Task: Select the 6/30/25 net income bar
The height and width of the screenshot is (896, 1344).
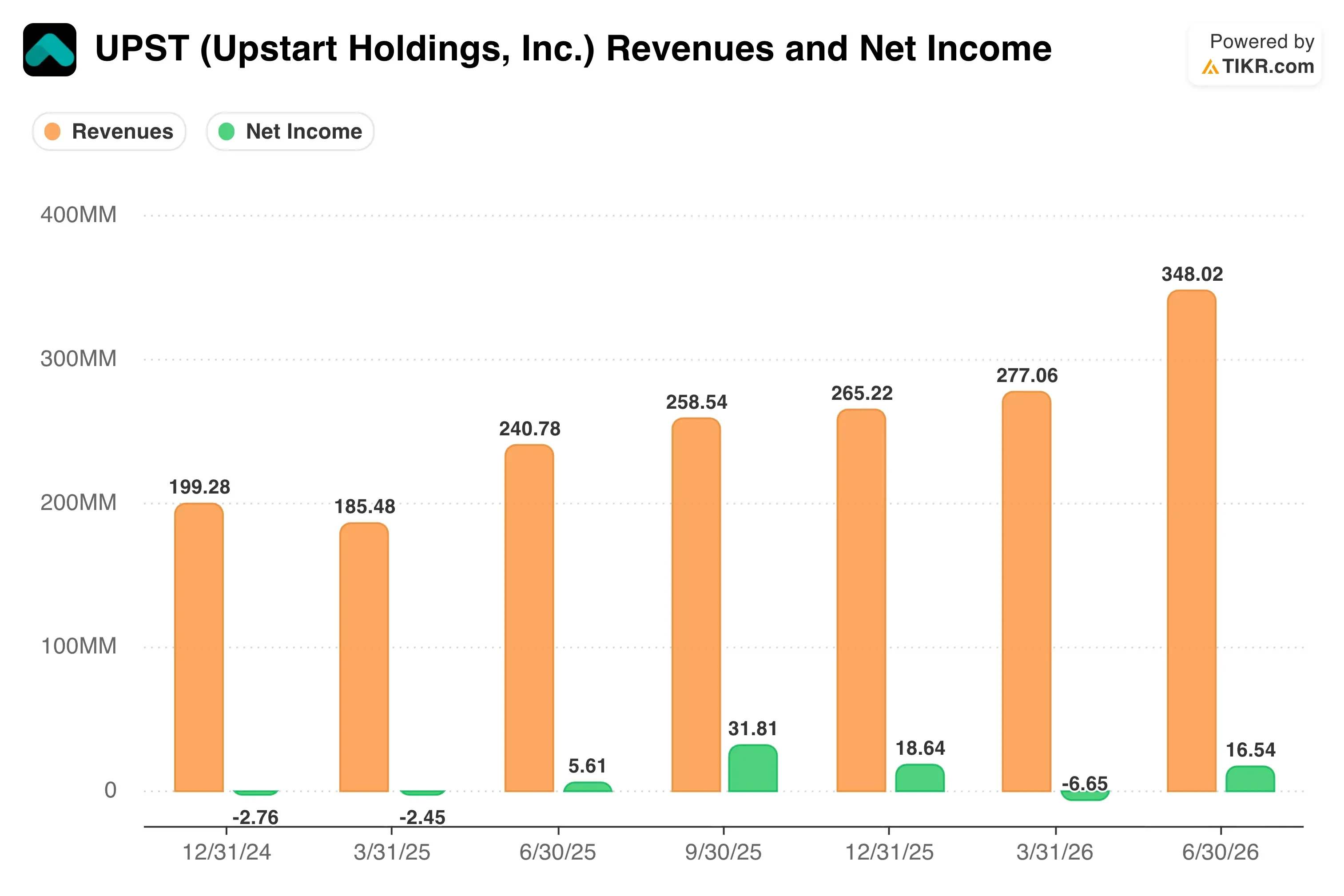Action: [588, 787]
